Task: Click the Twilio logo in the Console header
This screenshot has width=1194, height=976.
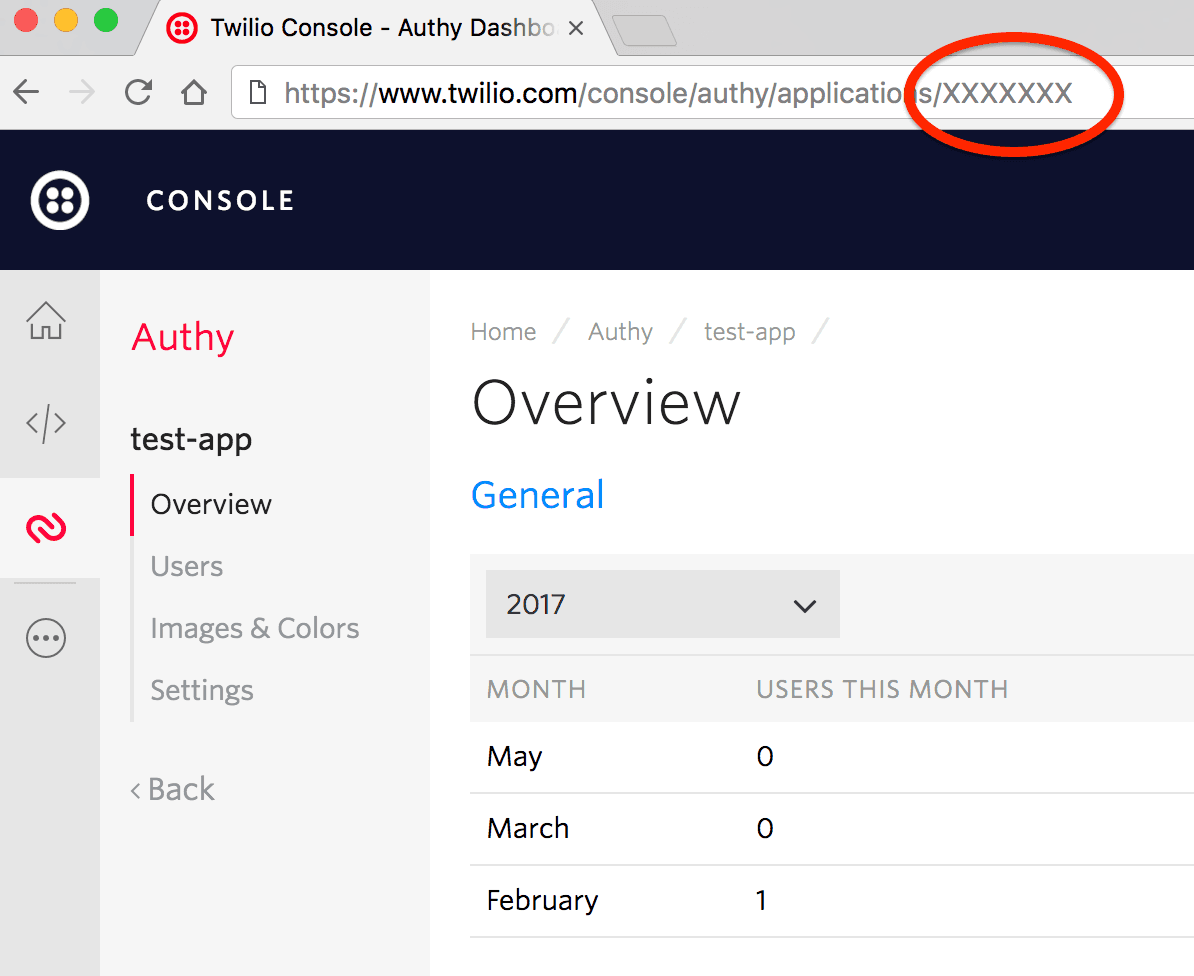Action: point(59,200)
